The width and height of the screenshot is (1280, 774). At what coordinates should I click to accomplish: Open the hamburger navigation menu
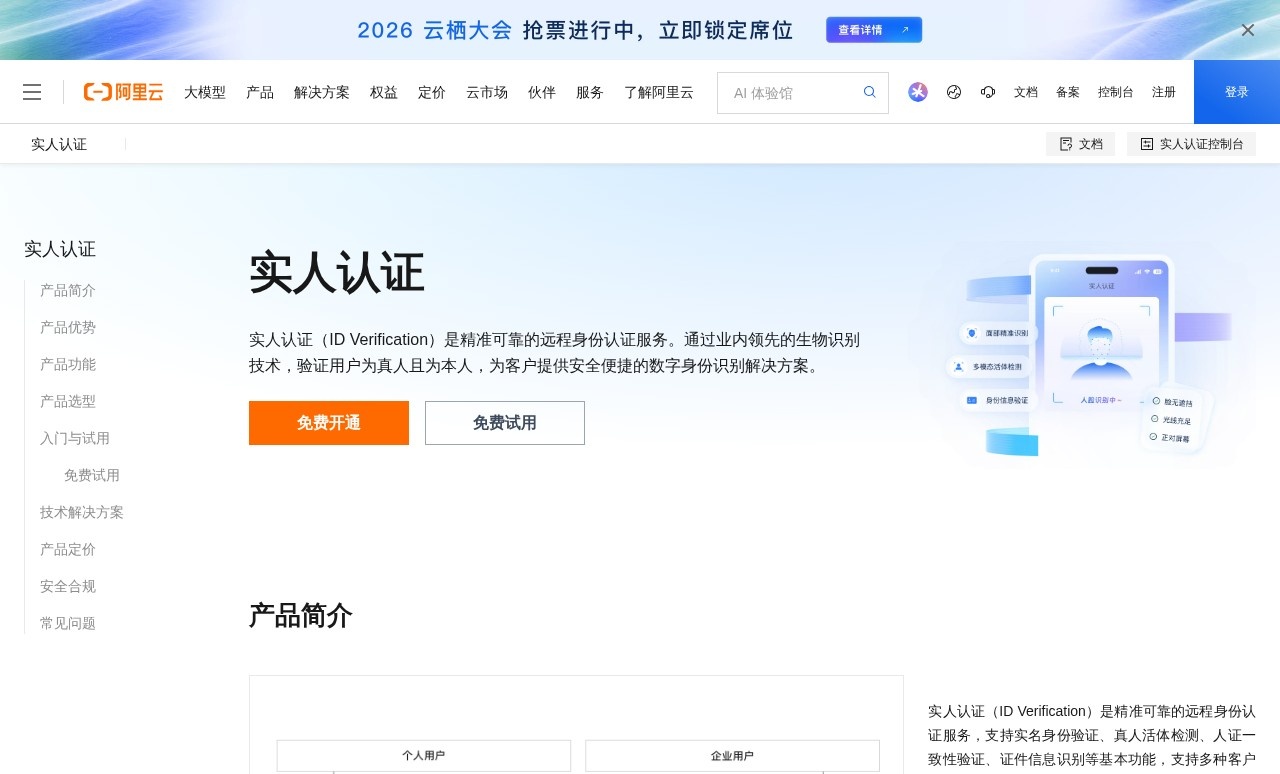click(x=32, y=92)
